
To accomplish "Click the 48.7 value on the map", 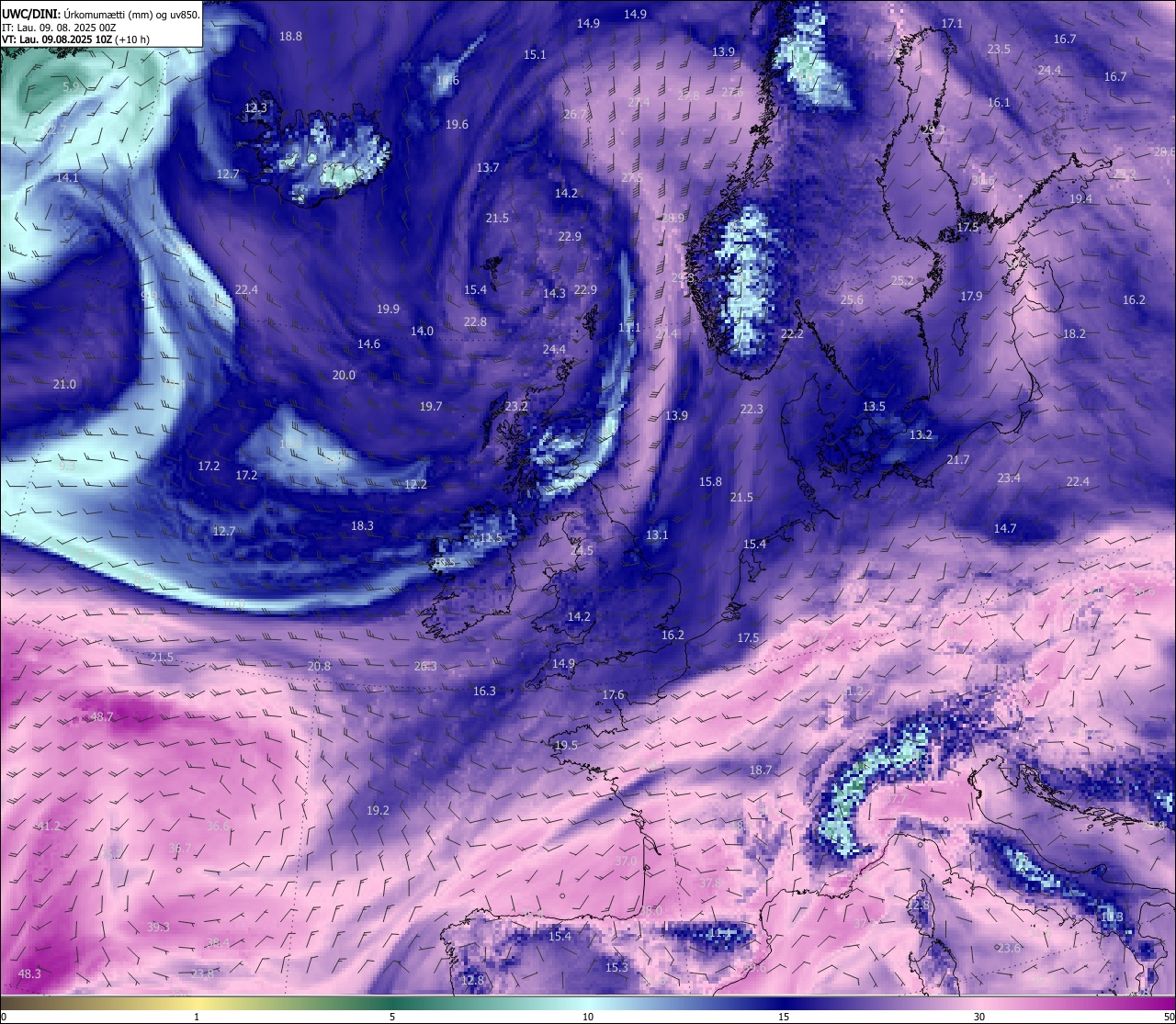I will 101,716.
